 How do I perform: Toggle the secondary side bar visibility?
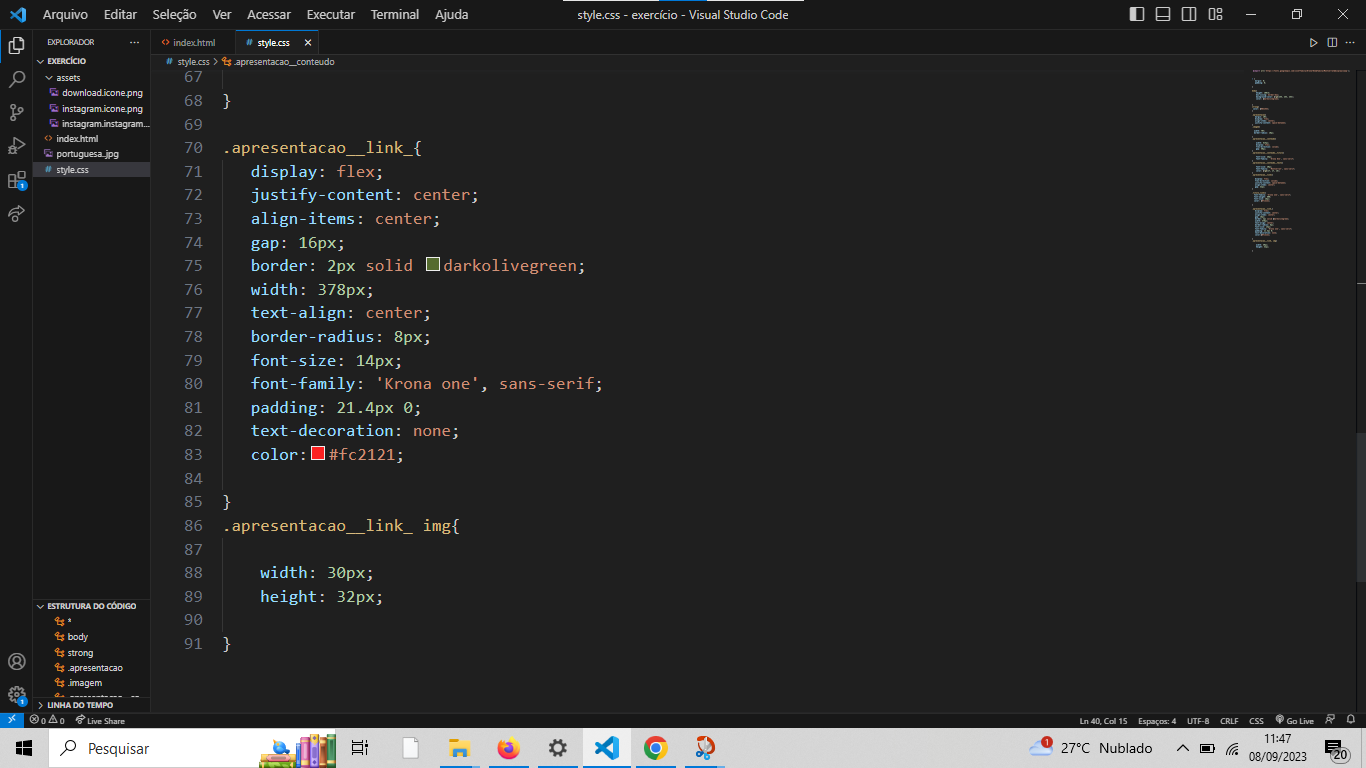coord(1189,14)
